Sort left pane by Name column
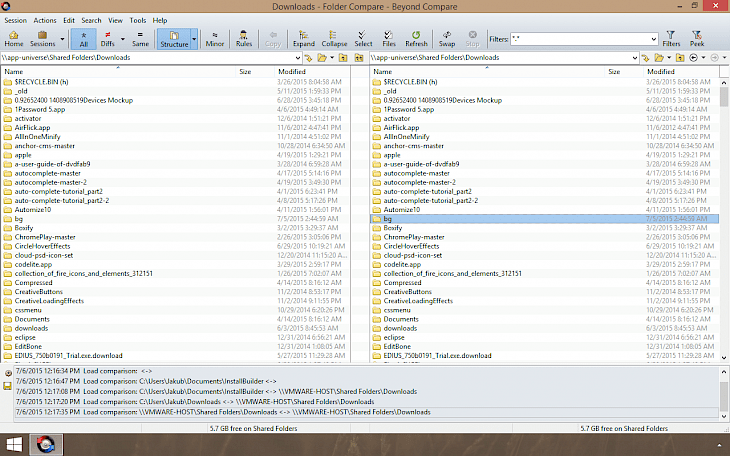This screenshot has height=456, width=730. pos(119,72)
